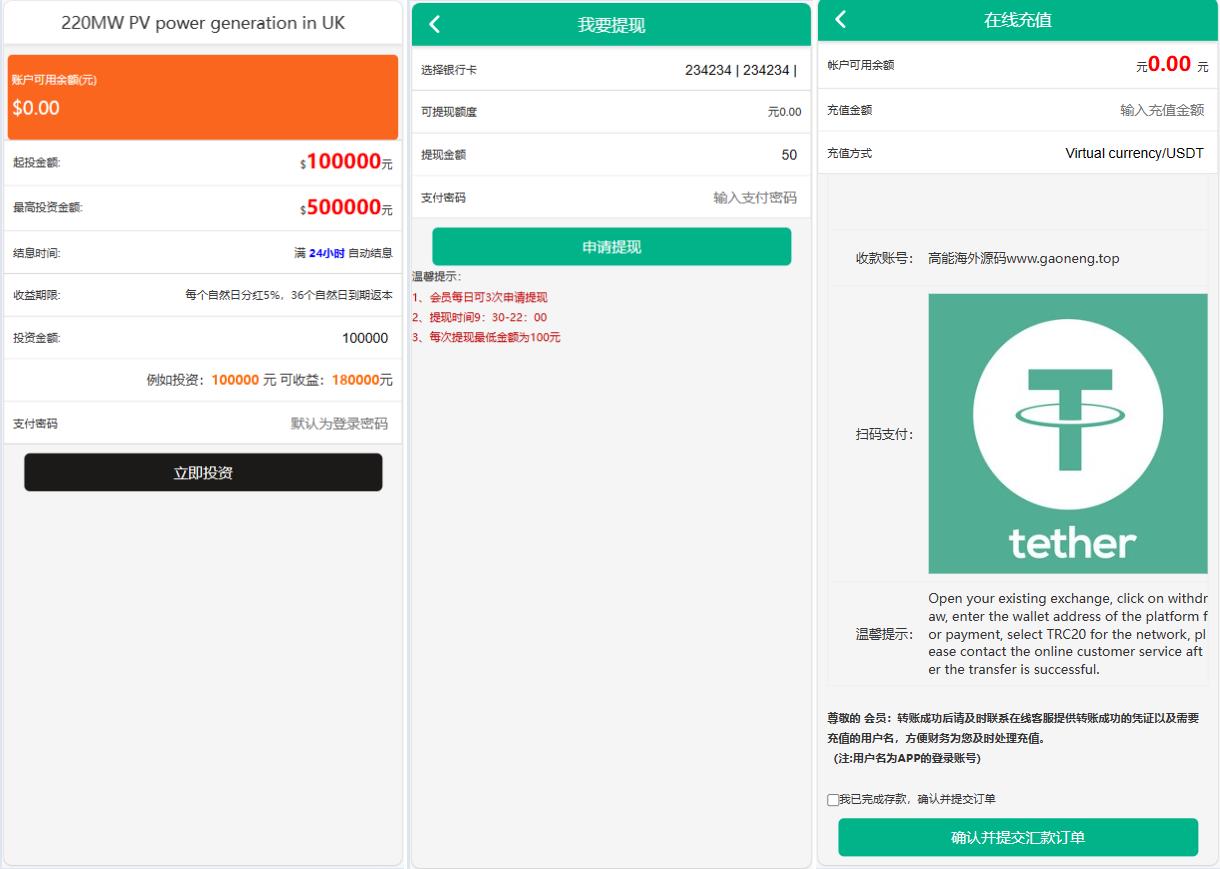Image resolution: width=1220 pixels, height=869 pixels.
Task: Open the 选择银行卡 bank card selector
Action: tap(740, 70)
